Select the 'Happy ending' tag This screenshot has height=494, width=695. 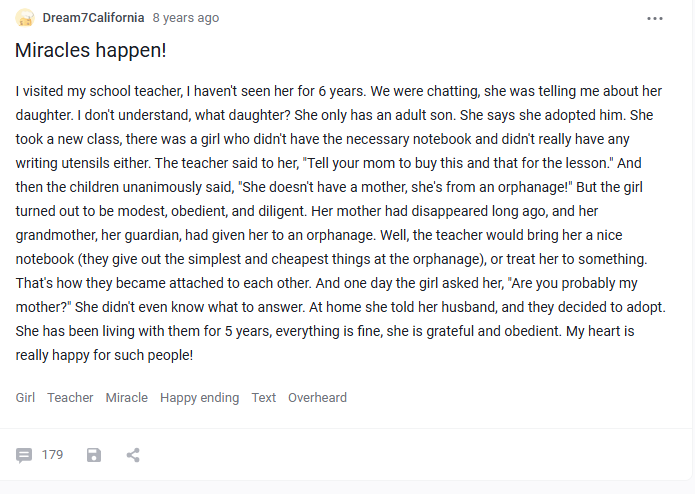(x=199, y=397)
